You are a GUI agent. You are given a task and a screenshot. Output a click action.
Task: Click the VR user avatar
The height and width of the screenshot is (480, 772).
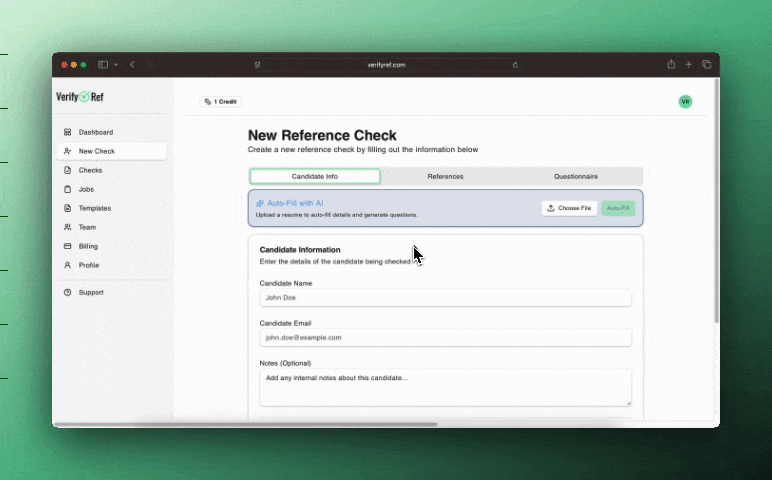click(x=685, y=102)
